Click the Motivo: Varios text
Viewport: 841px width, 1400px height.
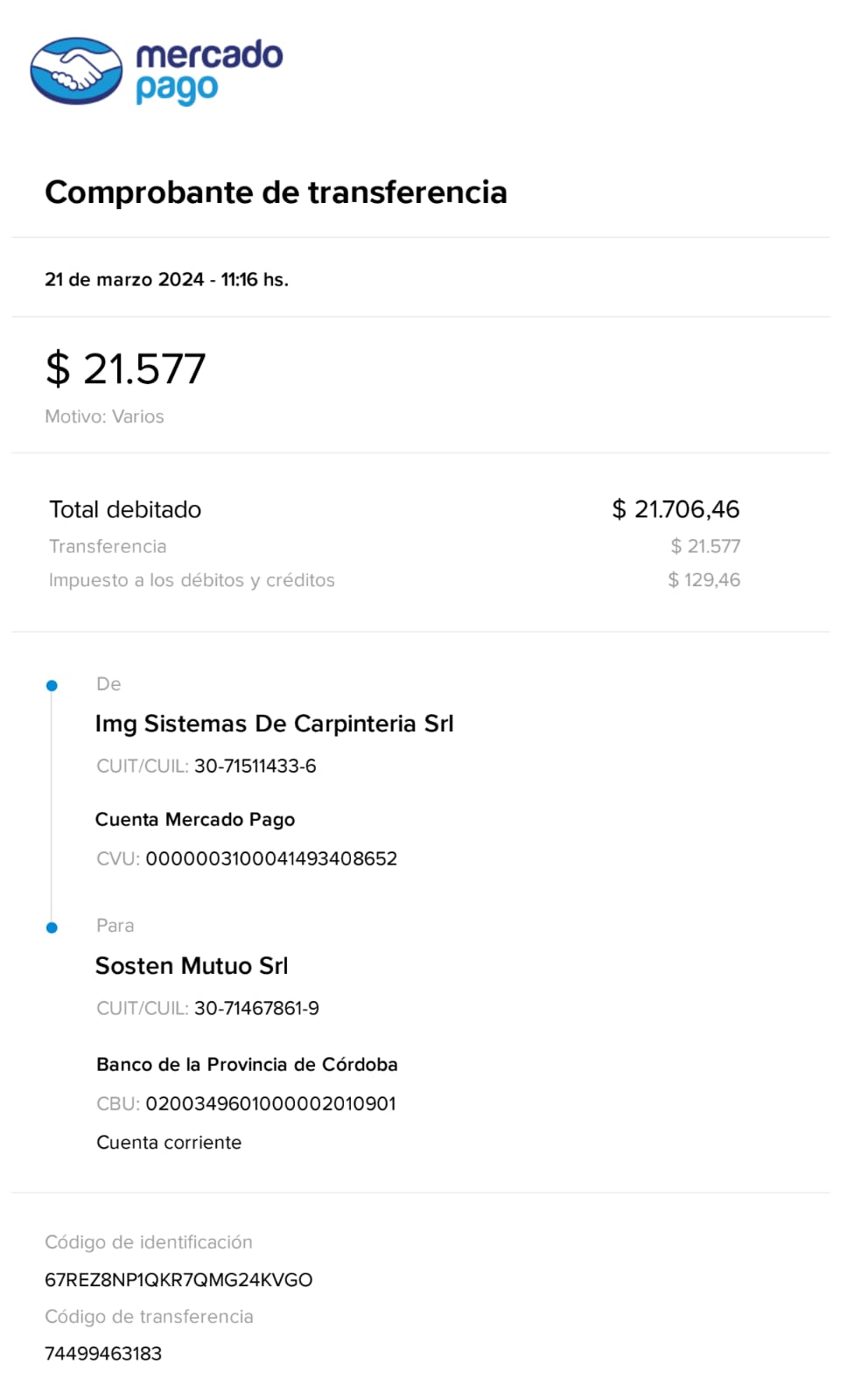point(104,416)
